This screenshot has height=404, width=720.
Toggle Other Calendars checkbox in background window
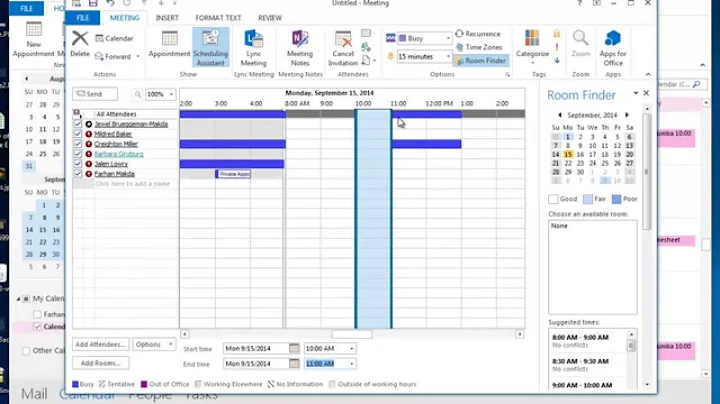point(26,351)
